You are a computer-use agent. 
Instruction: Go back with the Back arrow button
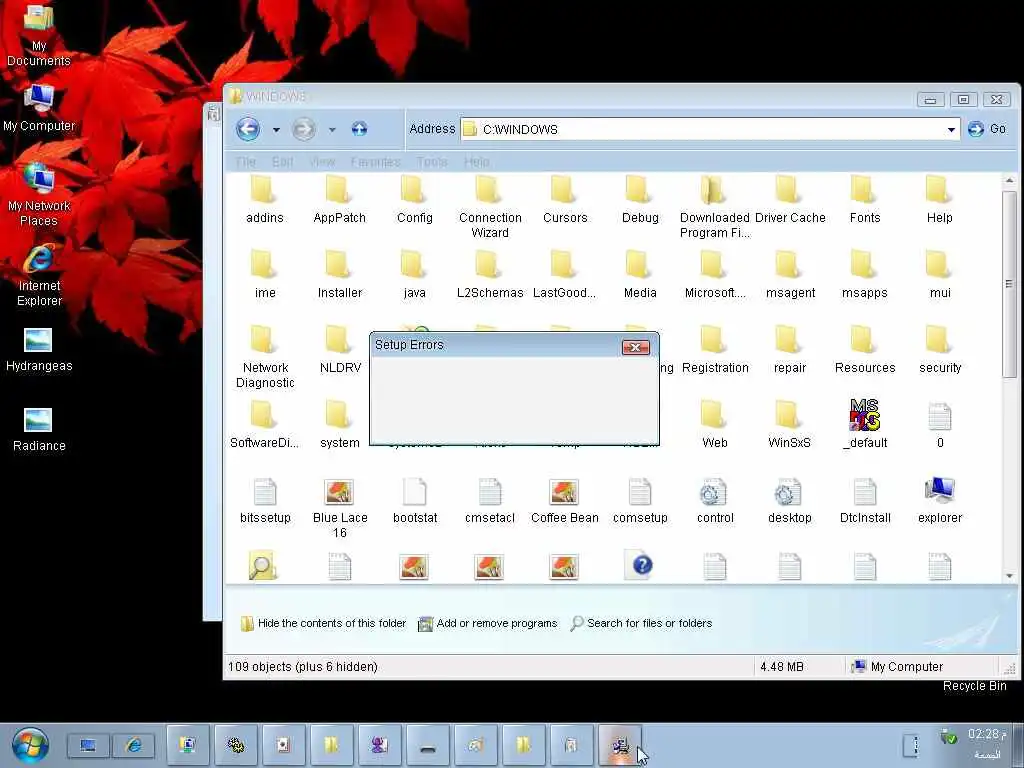[x=248, y=129]
